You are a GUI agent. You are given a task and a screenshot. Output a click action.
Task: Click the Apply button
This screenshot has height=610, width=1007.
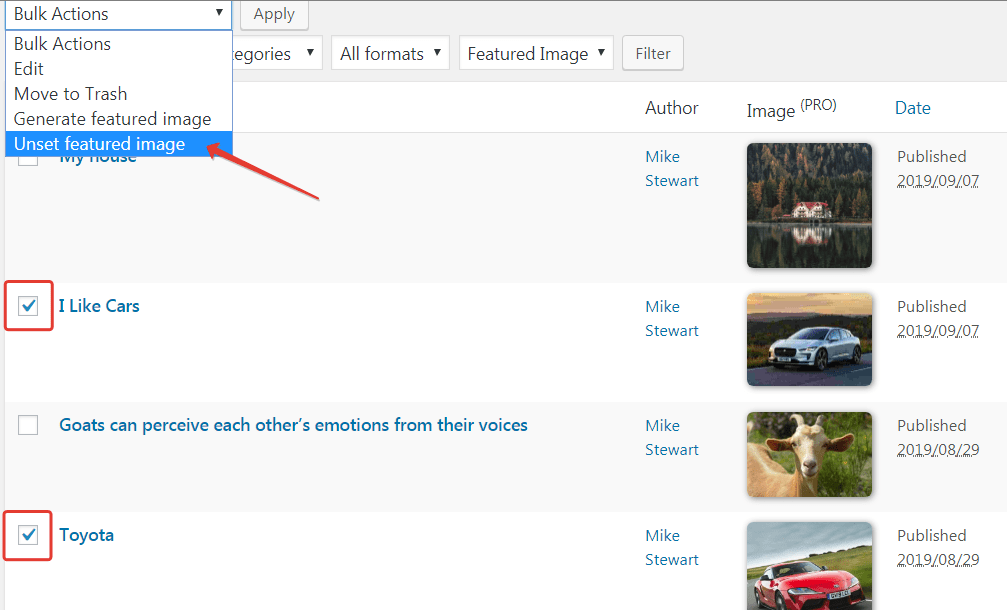click(x=274, y=14)
